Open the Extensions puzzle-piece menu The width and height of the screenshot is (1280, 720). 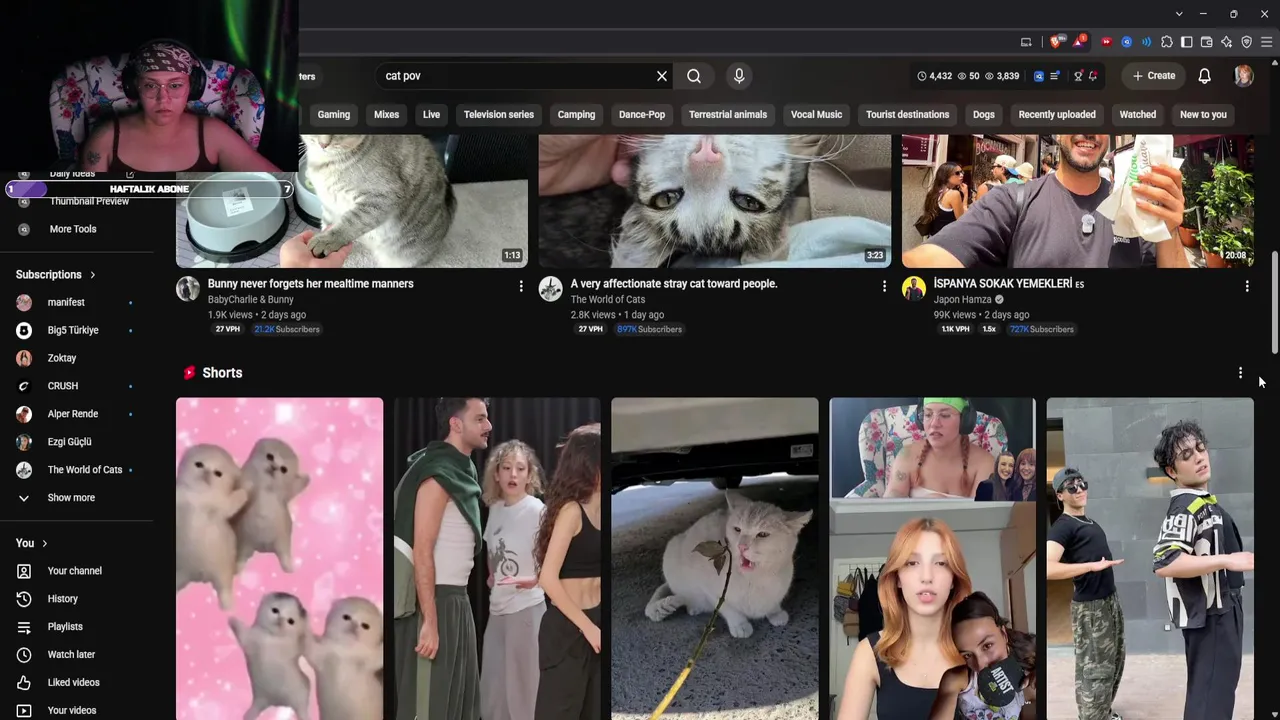click(x=1167, y=42)
